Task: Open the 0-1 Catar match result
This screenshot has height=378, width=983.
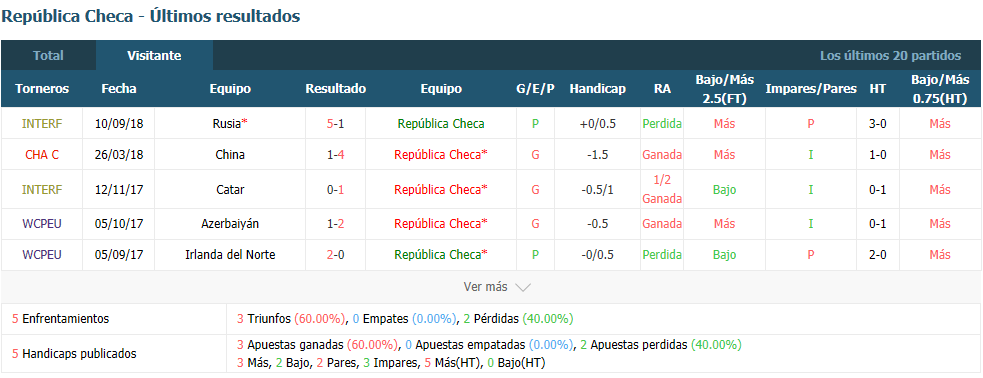Action: (335, 189)
